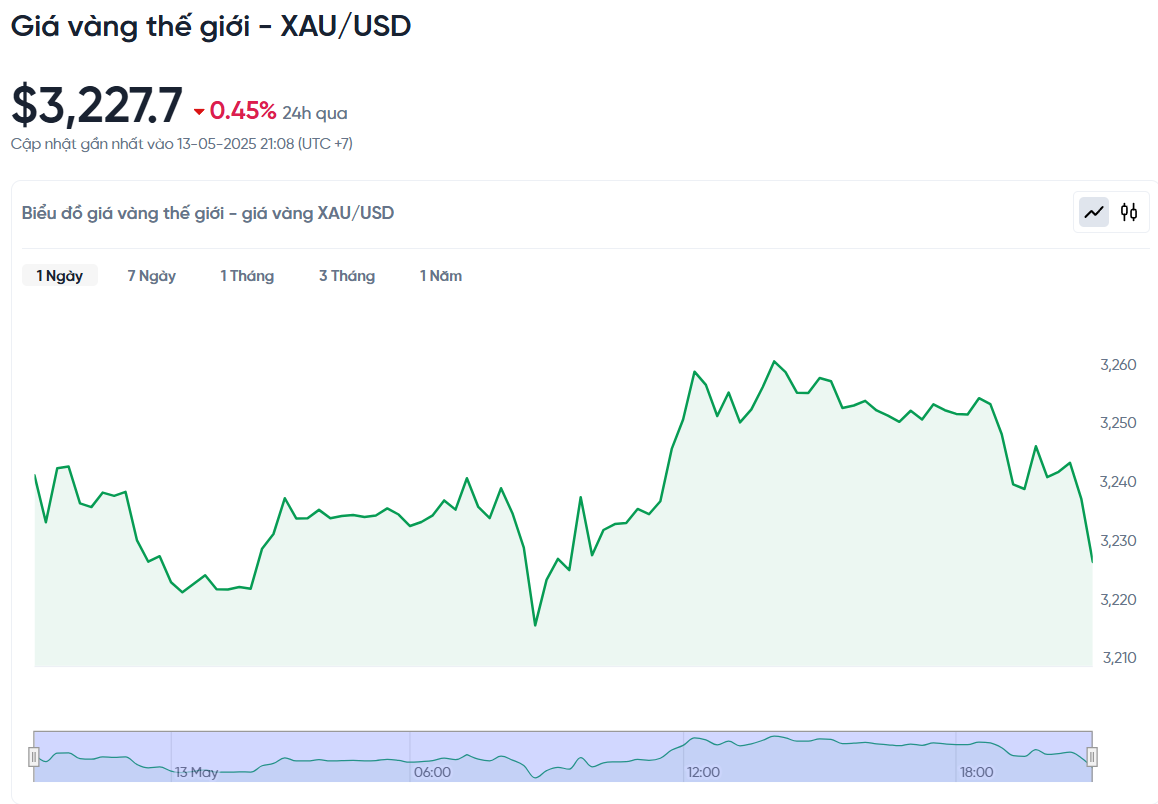Click the 0.45% change percentage

[242, 111]
